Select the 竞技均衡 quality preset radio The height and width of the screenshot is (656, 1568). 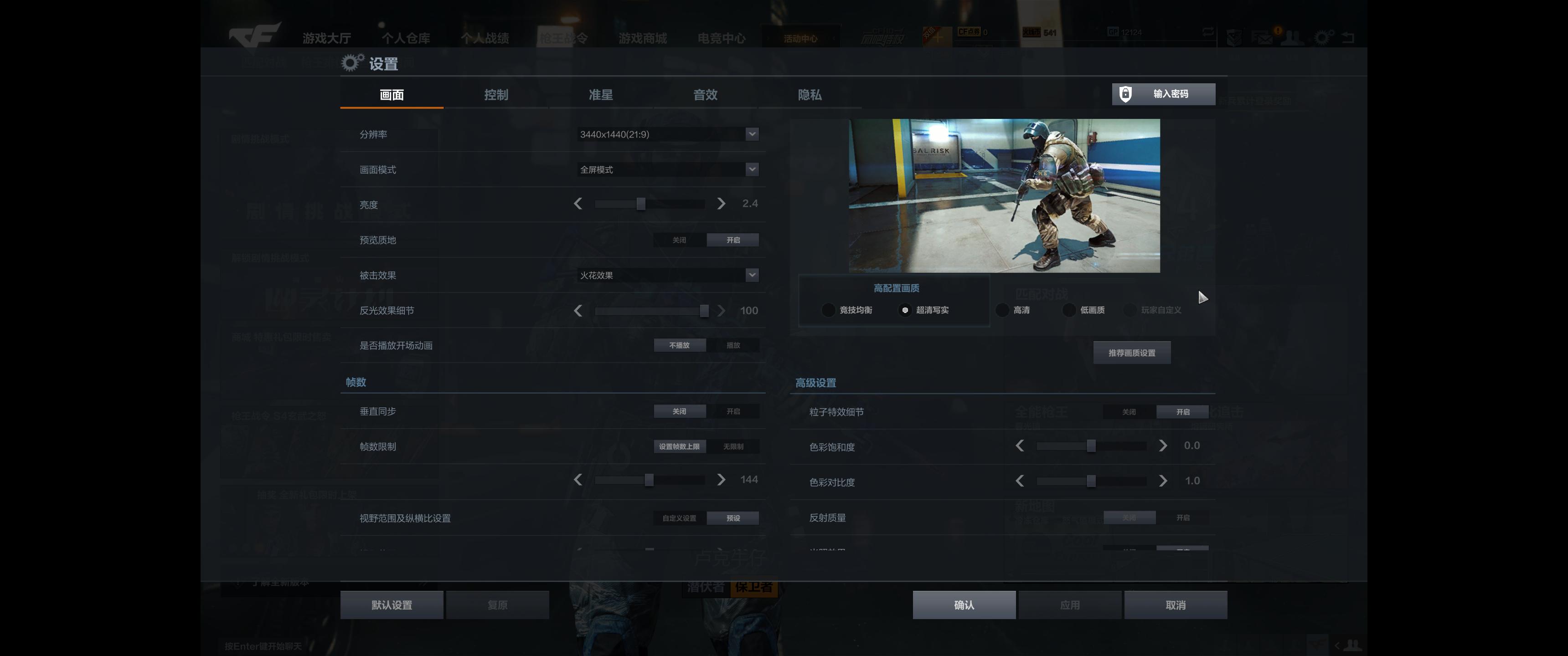click(x=828, y=310)
